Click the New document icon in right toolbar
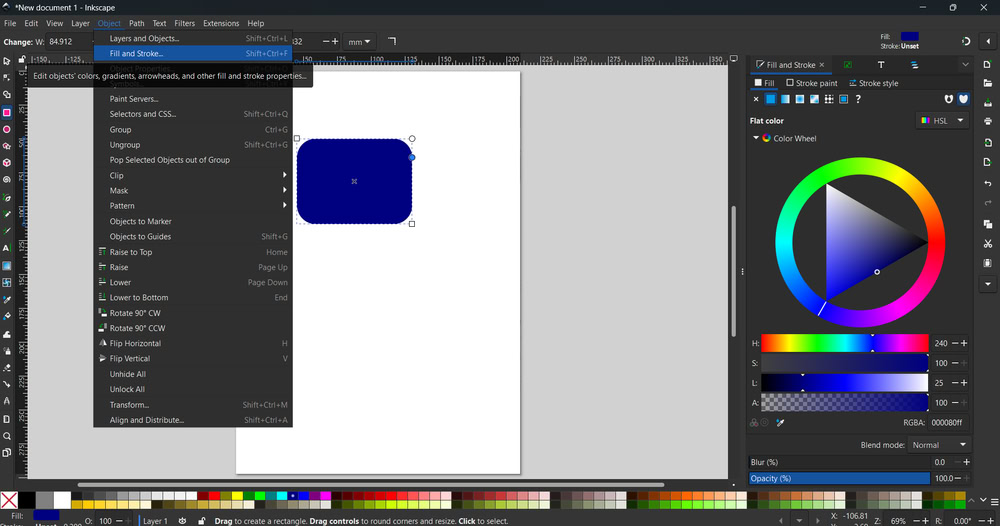The height and width of the screenshot is (526, 1000). tap(987, 64)
